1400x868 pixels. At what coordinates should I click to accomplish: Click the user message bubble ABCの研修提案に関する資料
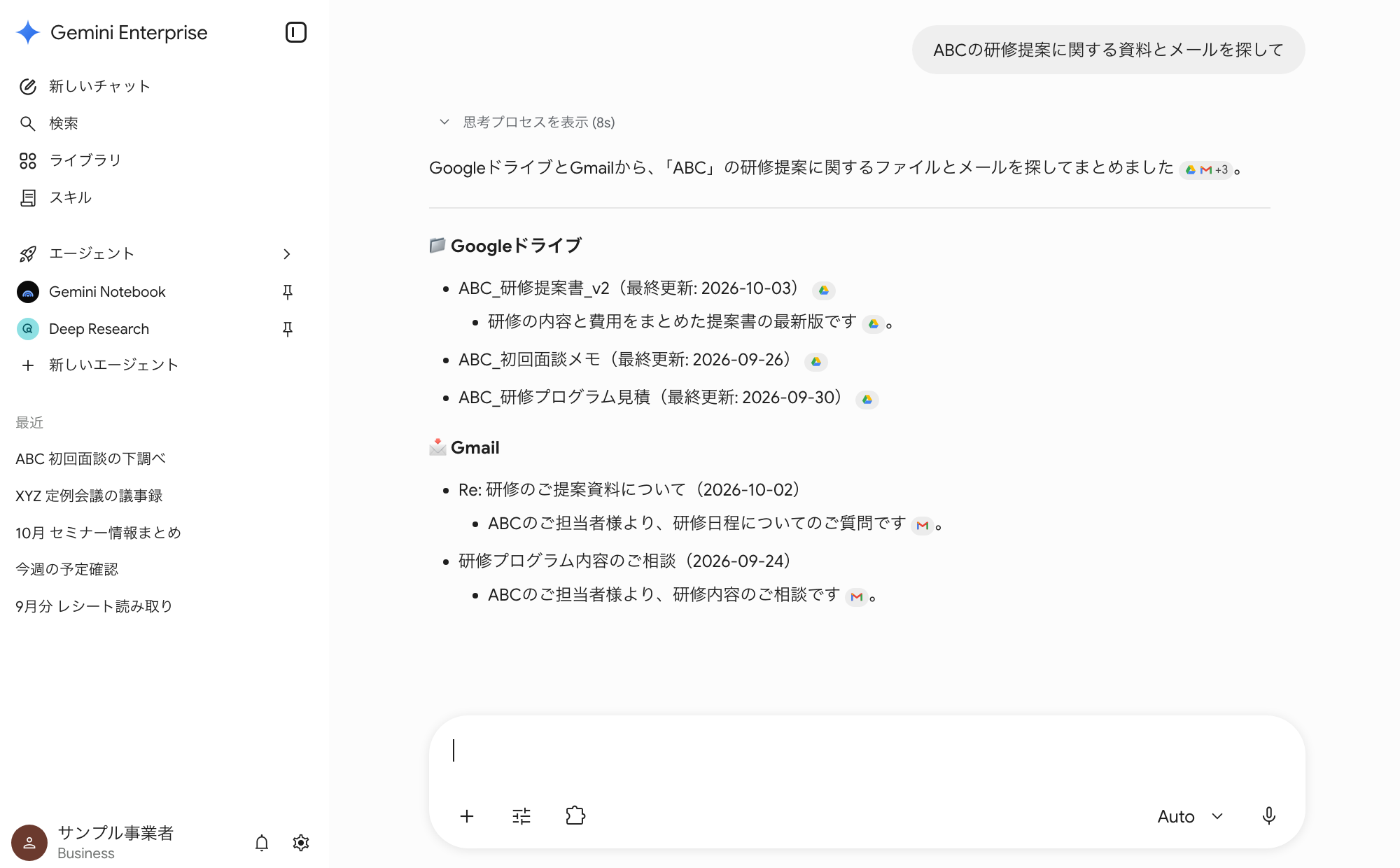click(x=1109, y=50)
